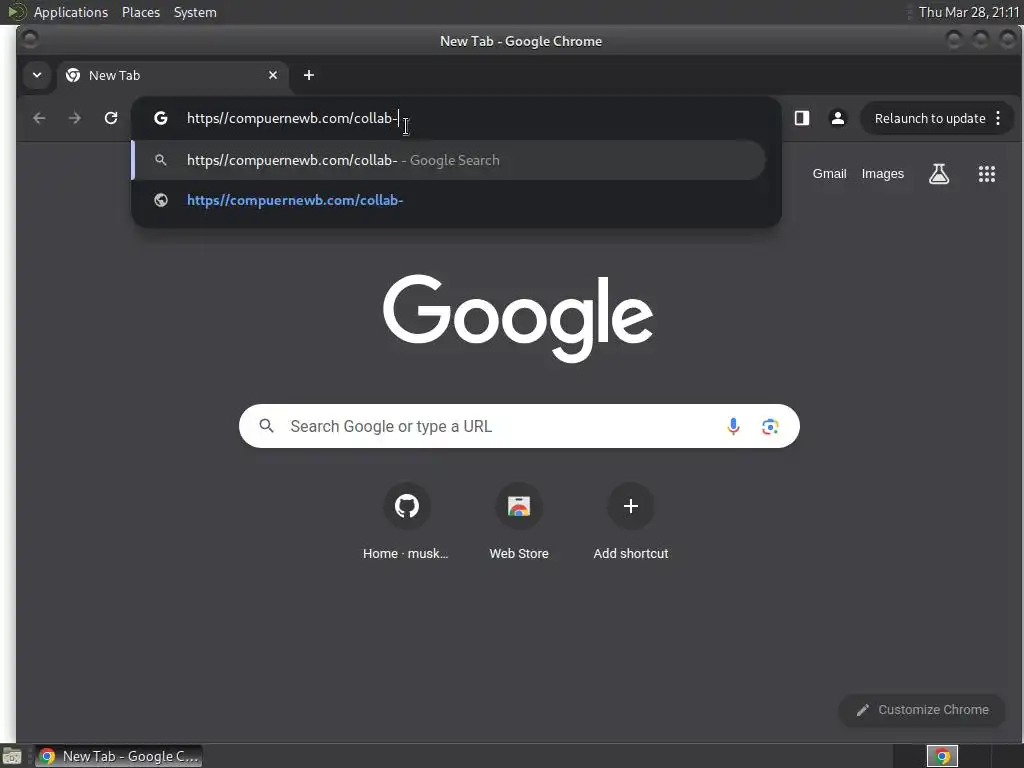Start voice search with microphone icon

coord(733,426)
